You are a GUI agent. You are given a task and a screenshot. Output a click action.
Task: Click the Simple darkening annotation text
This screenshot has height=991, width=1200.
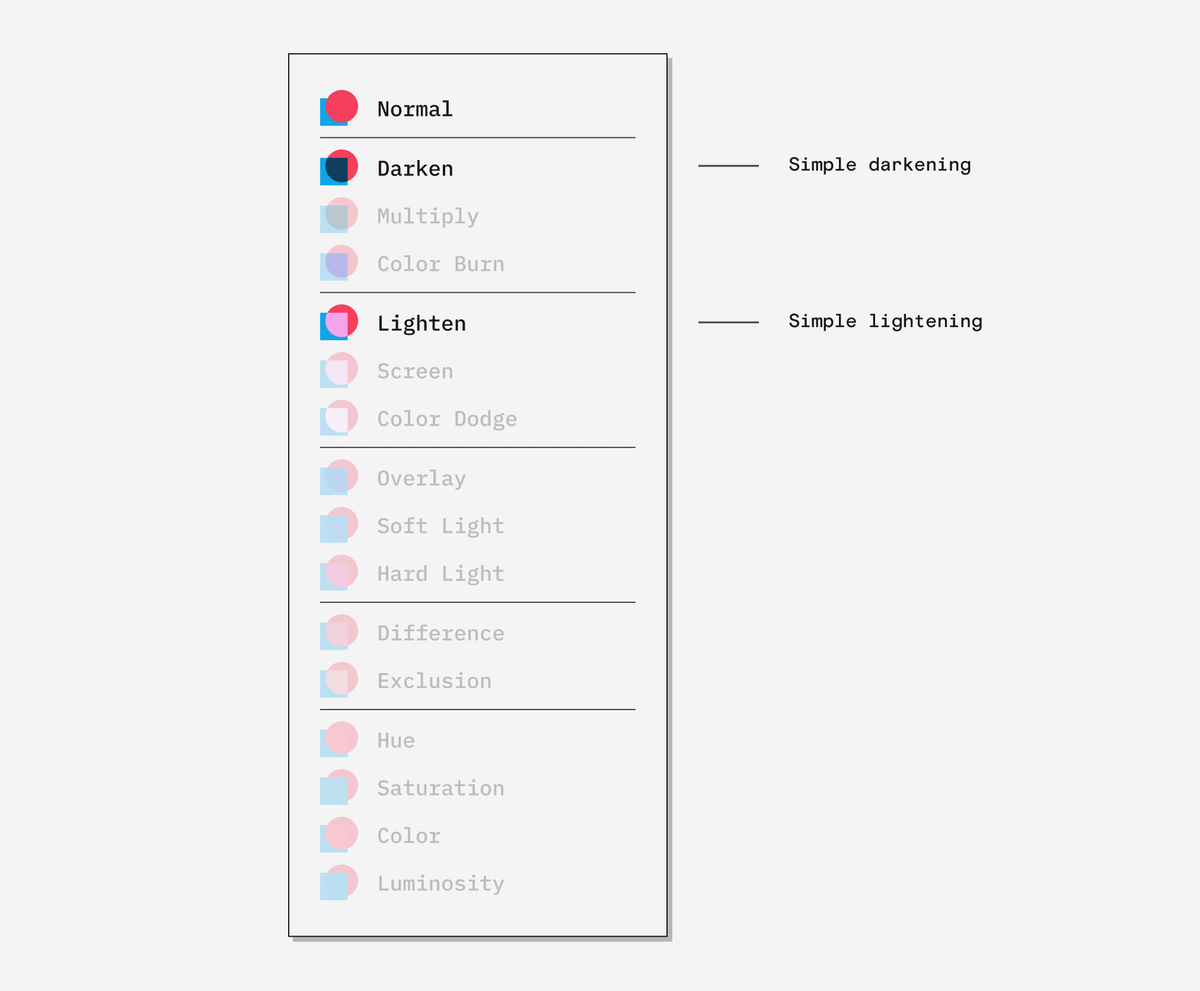[879, 165]
